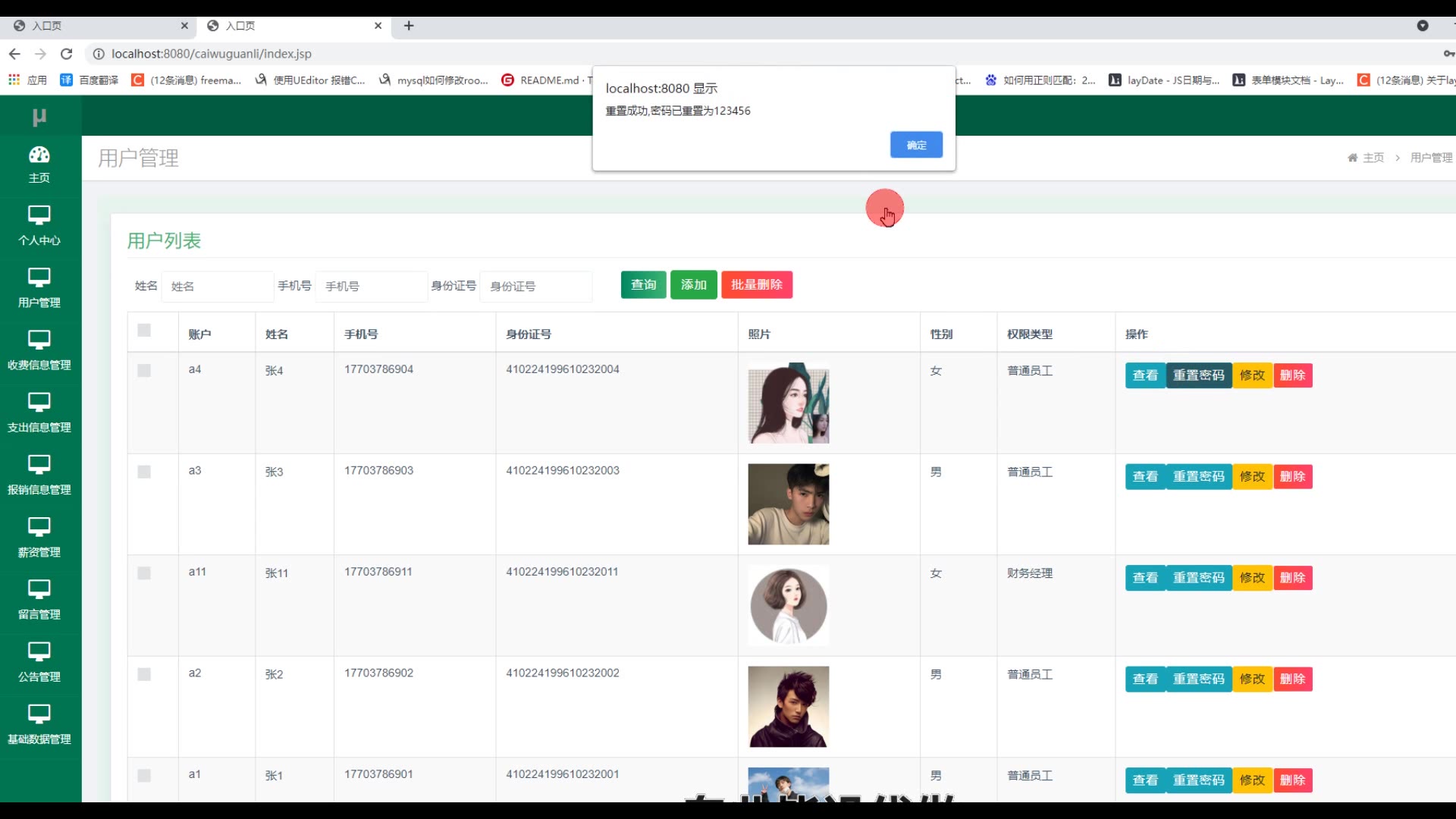Switch to the first 入口页 browser tab
Screen dimensions: 1456x819
coord(99,26)
